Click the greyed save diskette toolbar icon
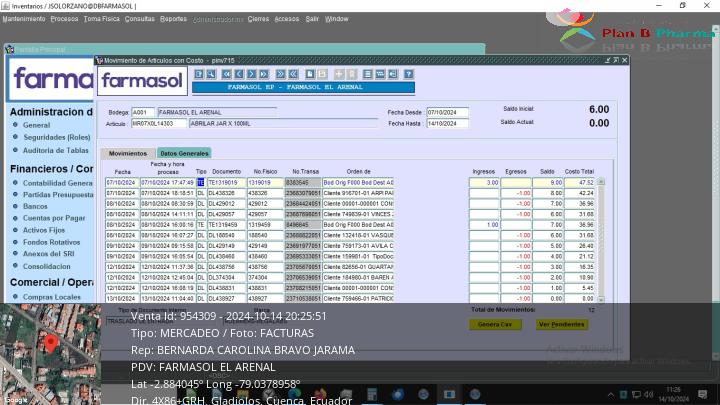720x405 pixels. click(x=322, y=74)
